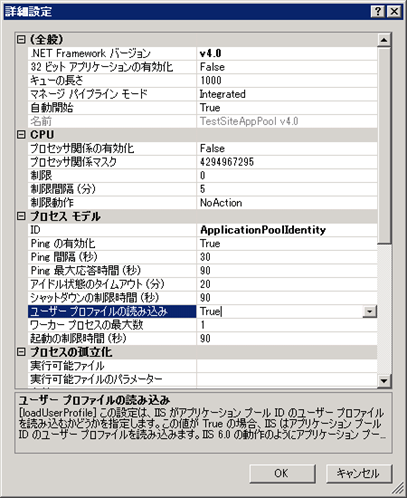Click the OK button

(x=282, y=473)
